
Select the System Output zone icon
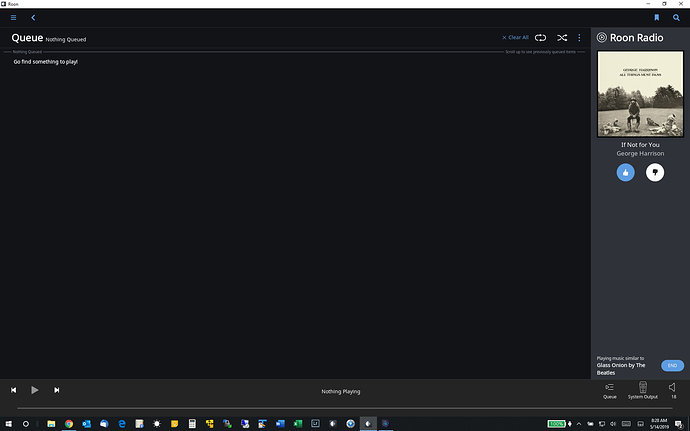point(642,390)
